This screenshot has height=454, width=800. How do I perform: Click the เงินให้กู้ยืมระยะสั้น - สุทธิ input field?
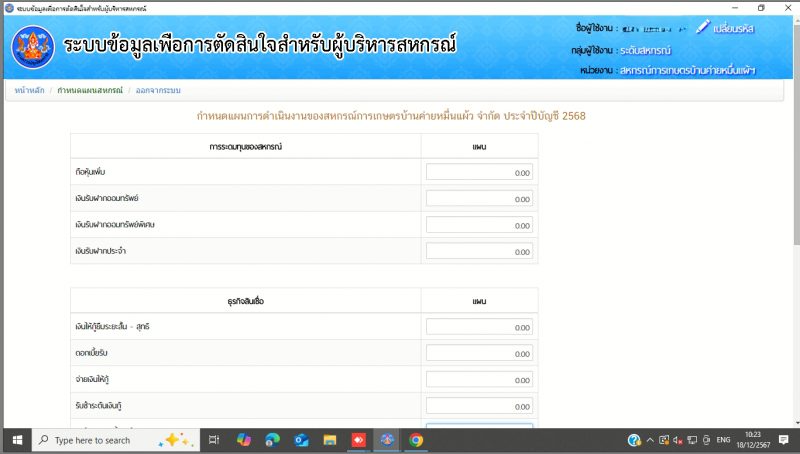coord(479,327)
